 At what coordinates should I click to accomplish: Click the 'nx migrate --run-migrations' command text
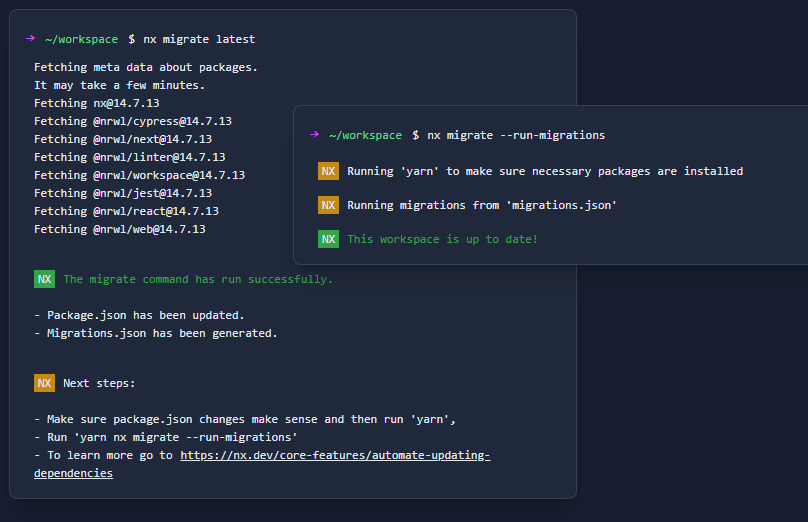(x=516, y=135)
